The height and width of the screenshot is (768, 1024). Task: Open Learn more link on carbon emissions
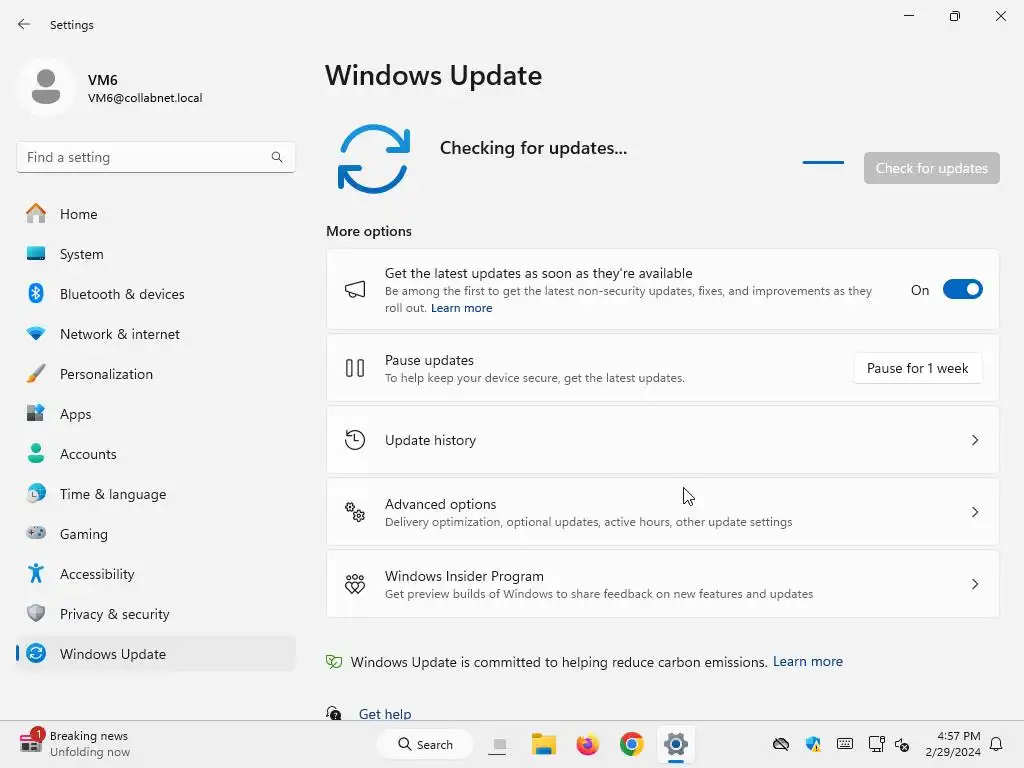pos(808,662)
